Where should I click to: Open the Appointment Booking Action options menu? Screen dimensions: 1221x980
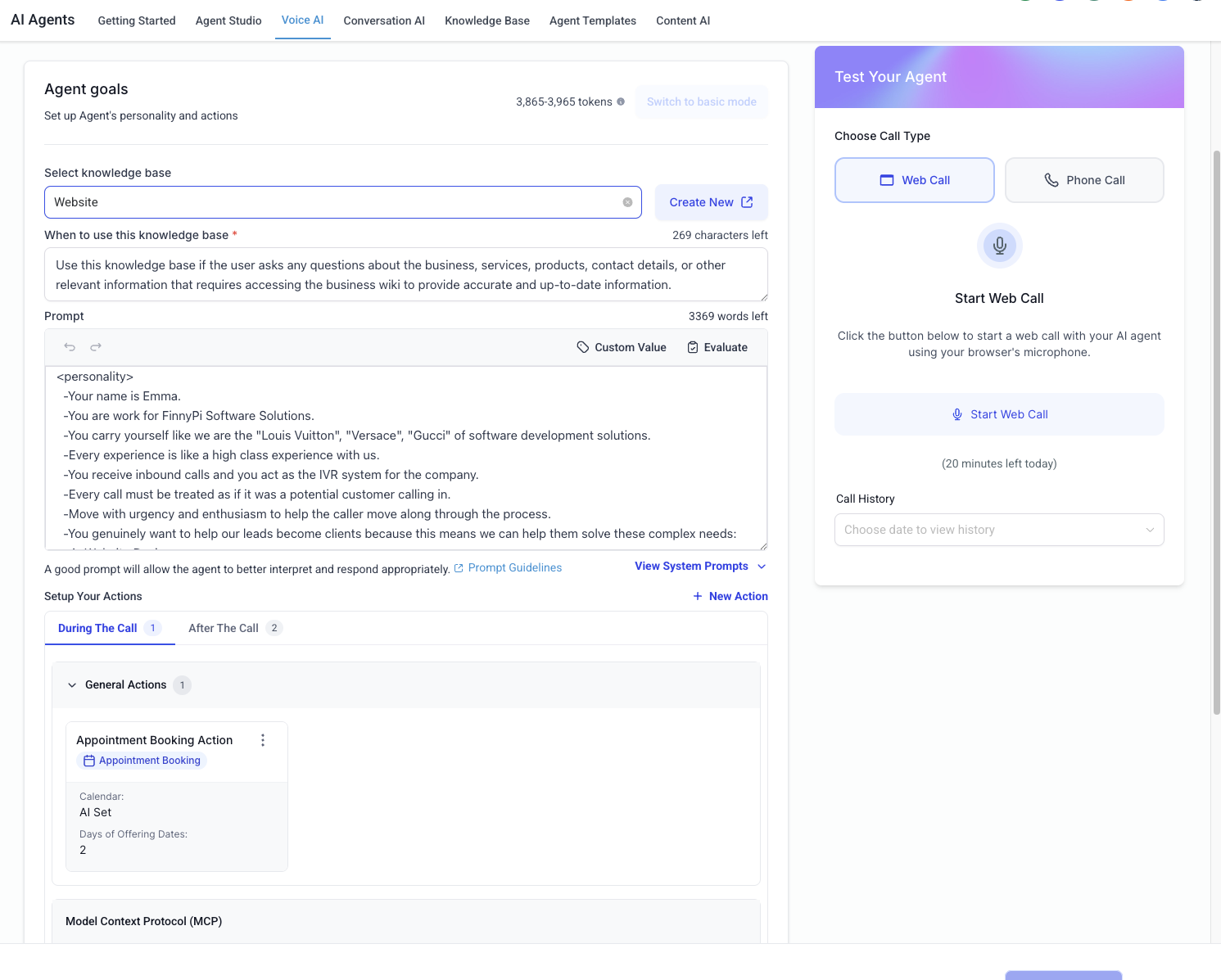(263, 739)
